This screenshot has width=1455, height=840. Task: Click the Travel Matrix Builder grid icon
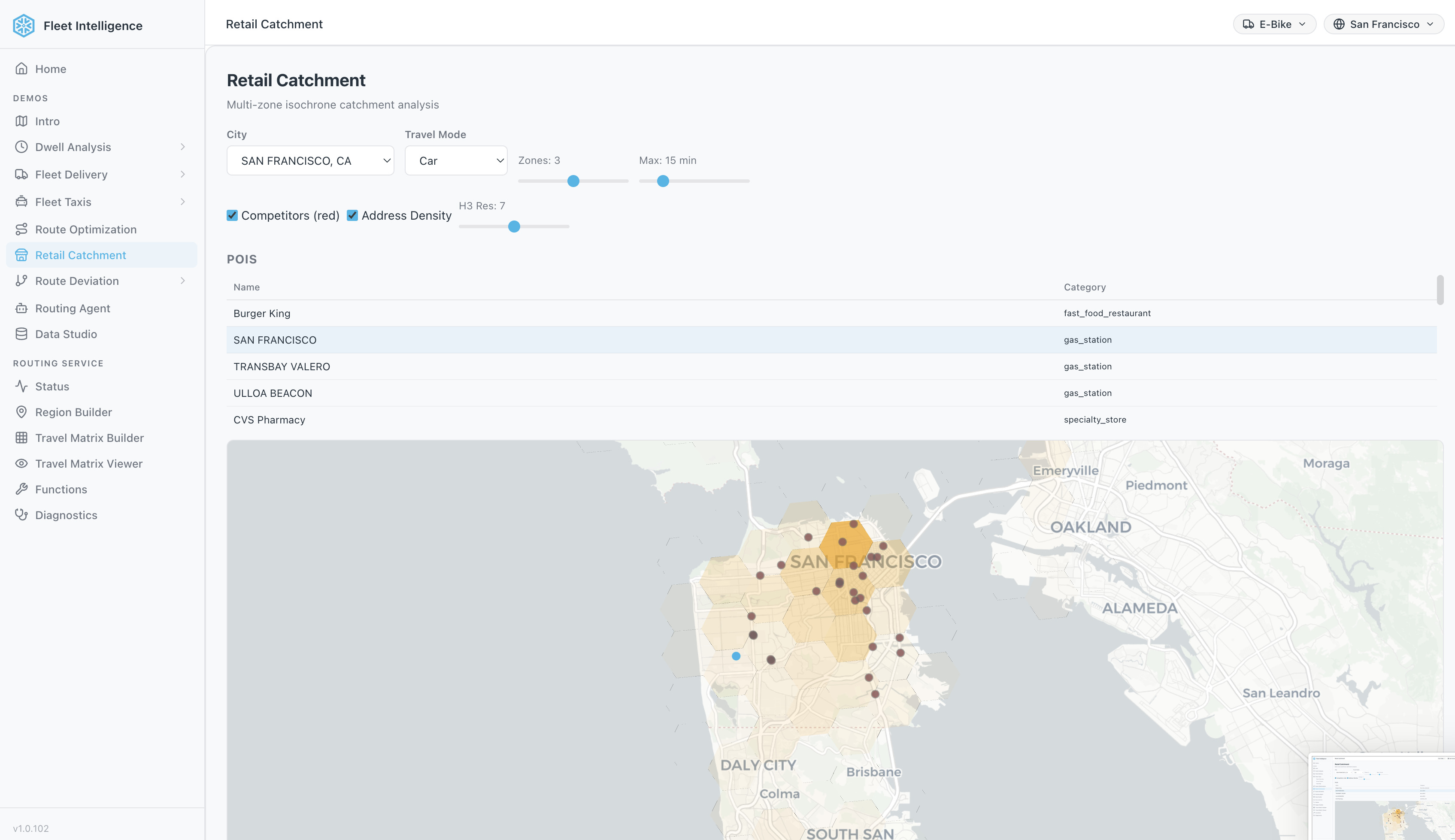click(x=21, y=438)
